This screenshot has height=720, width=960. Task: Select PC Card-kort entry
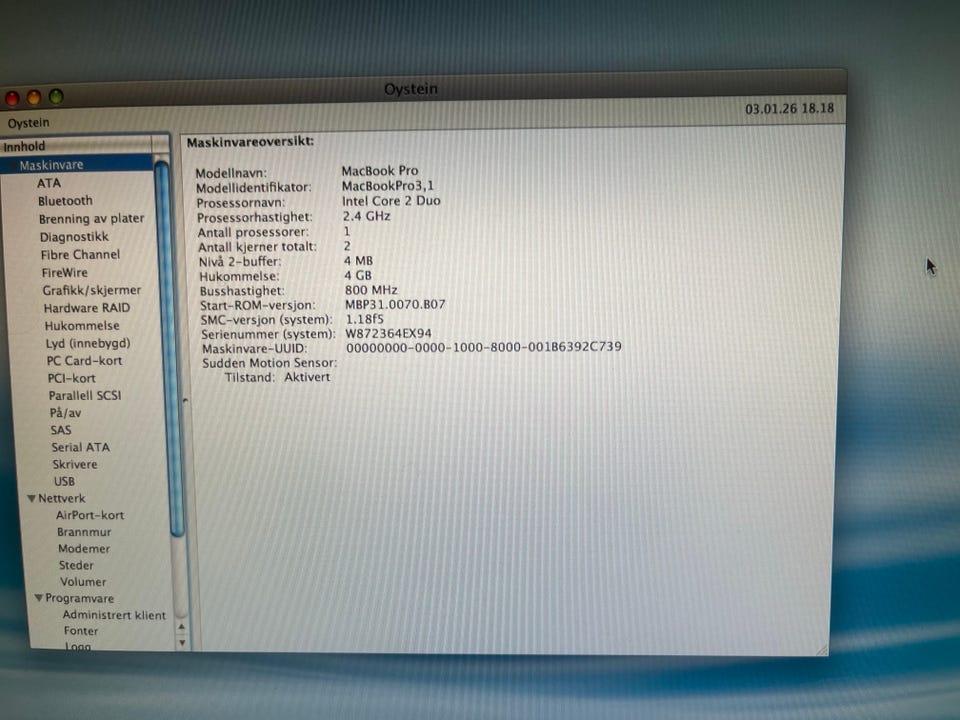(84, 361)
